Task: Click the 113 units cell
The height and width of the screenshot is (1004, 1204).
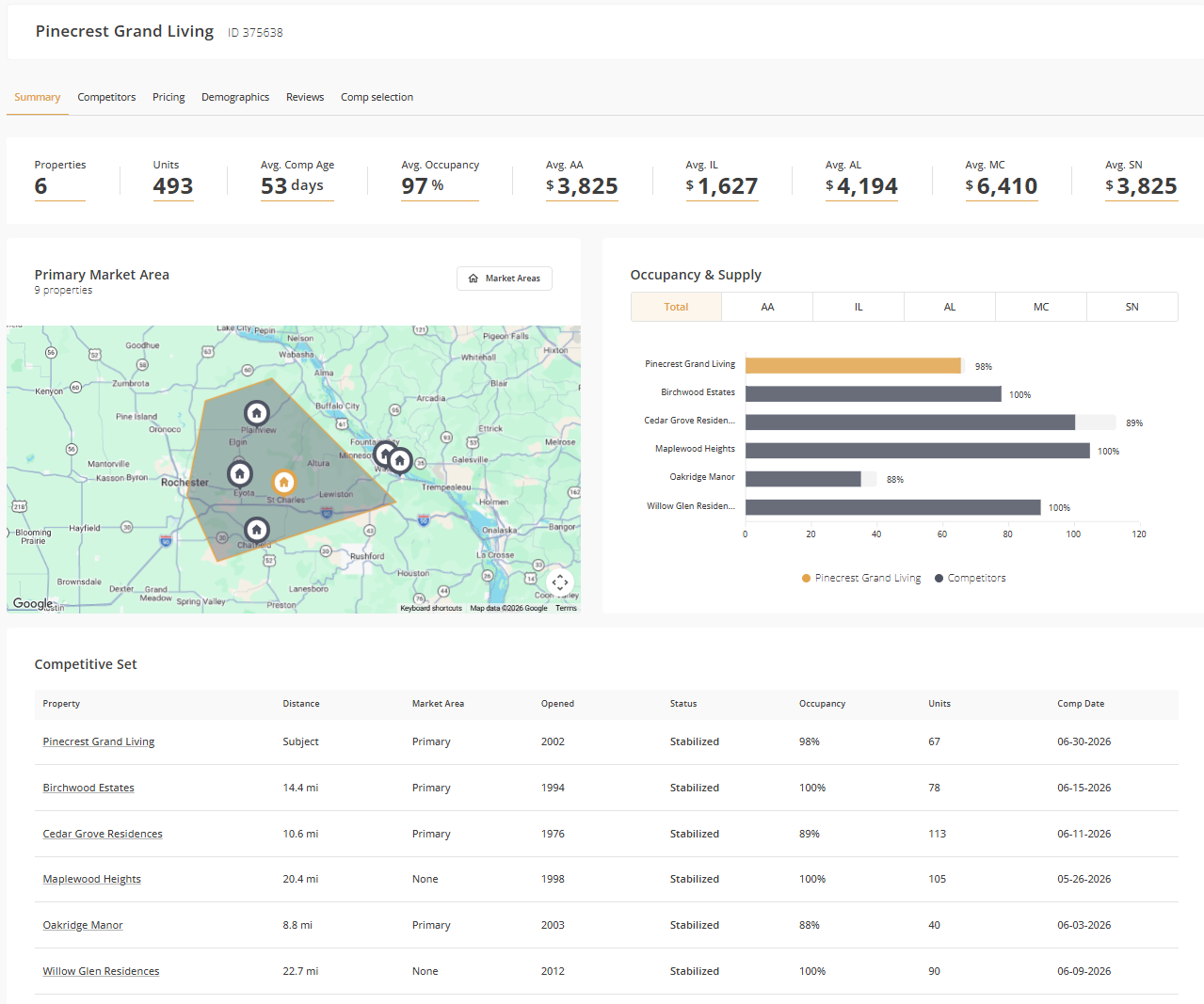Action: (x=937, y=834)
